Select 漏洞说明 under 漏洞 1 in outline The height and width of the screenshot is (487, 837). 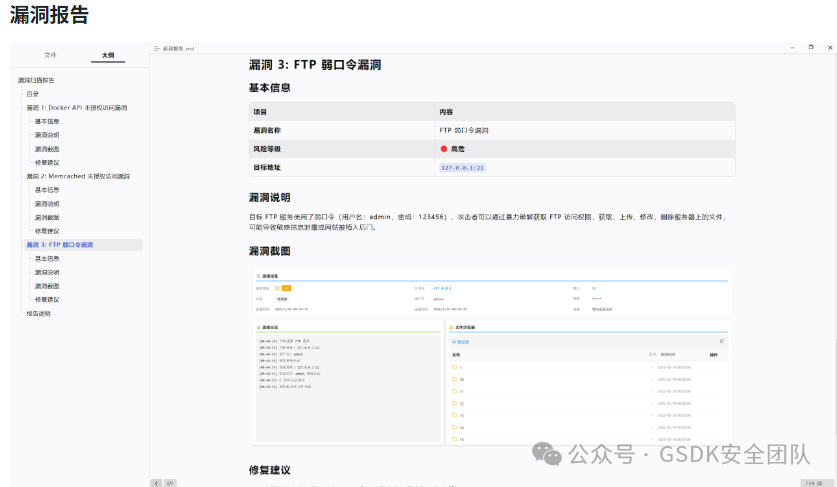click(47, 135)
